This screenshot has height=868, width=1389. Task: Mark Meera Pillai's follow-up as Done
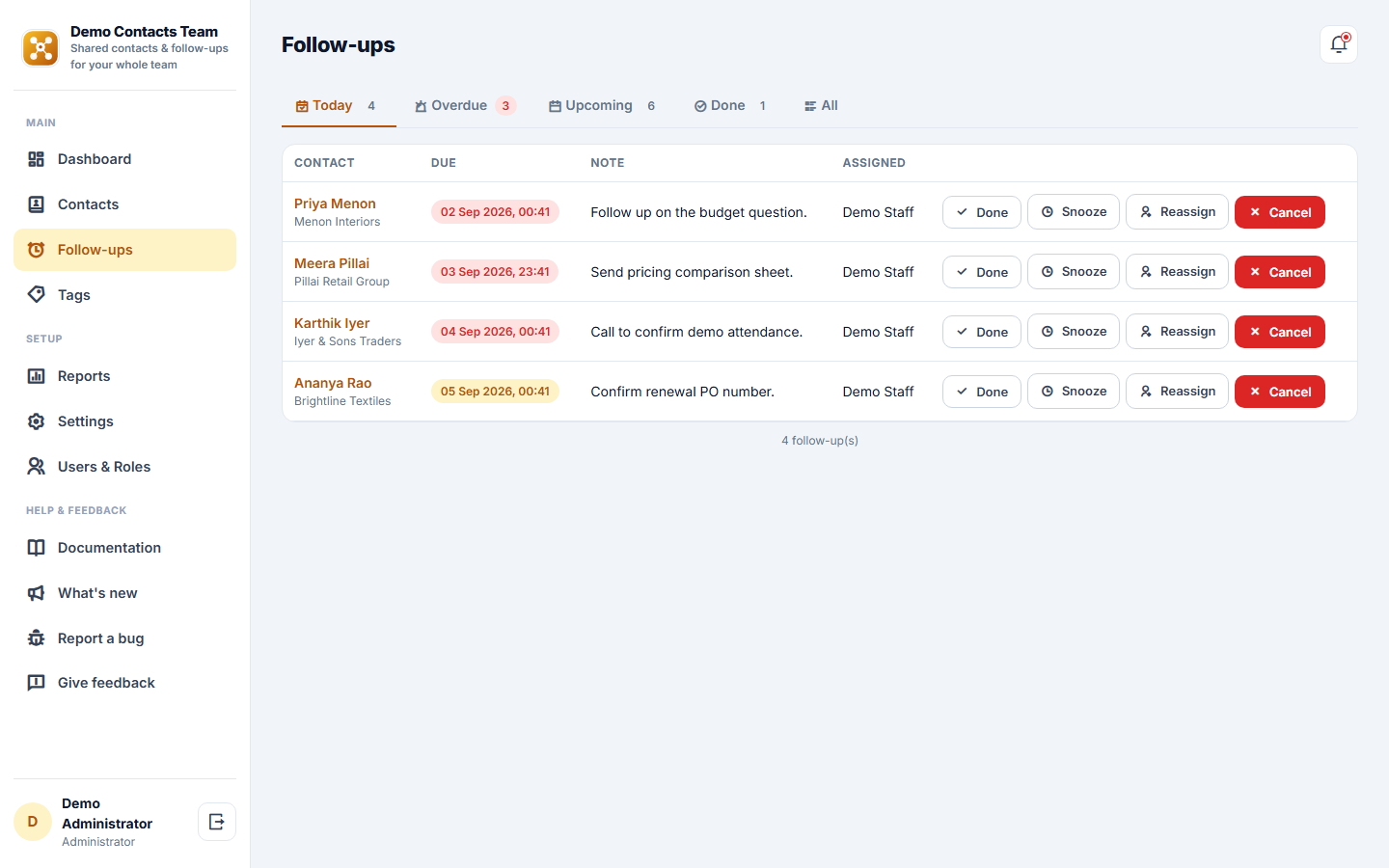(x=982, y=272)
